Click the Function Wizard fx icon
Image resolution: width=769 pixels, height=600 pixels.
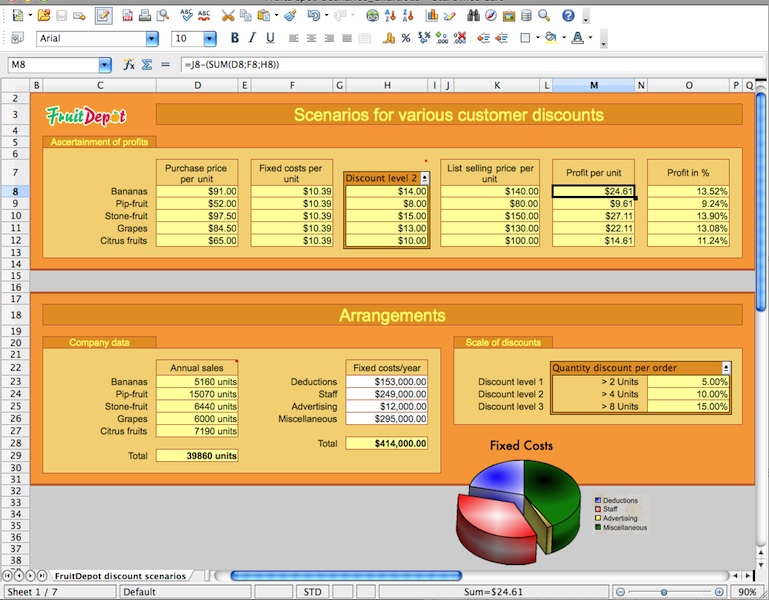(x=129, y=64)
